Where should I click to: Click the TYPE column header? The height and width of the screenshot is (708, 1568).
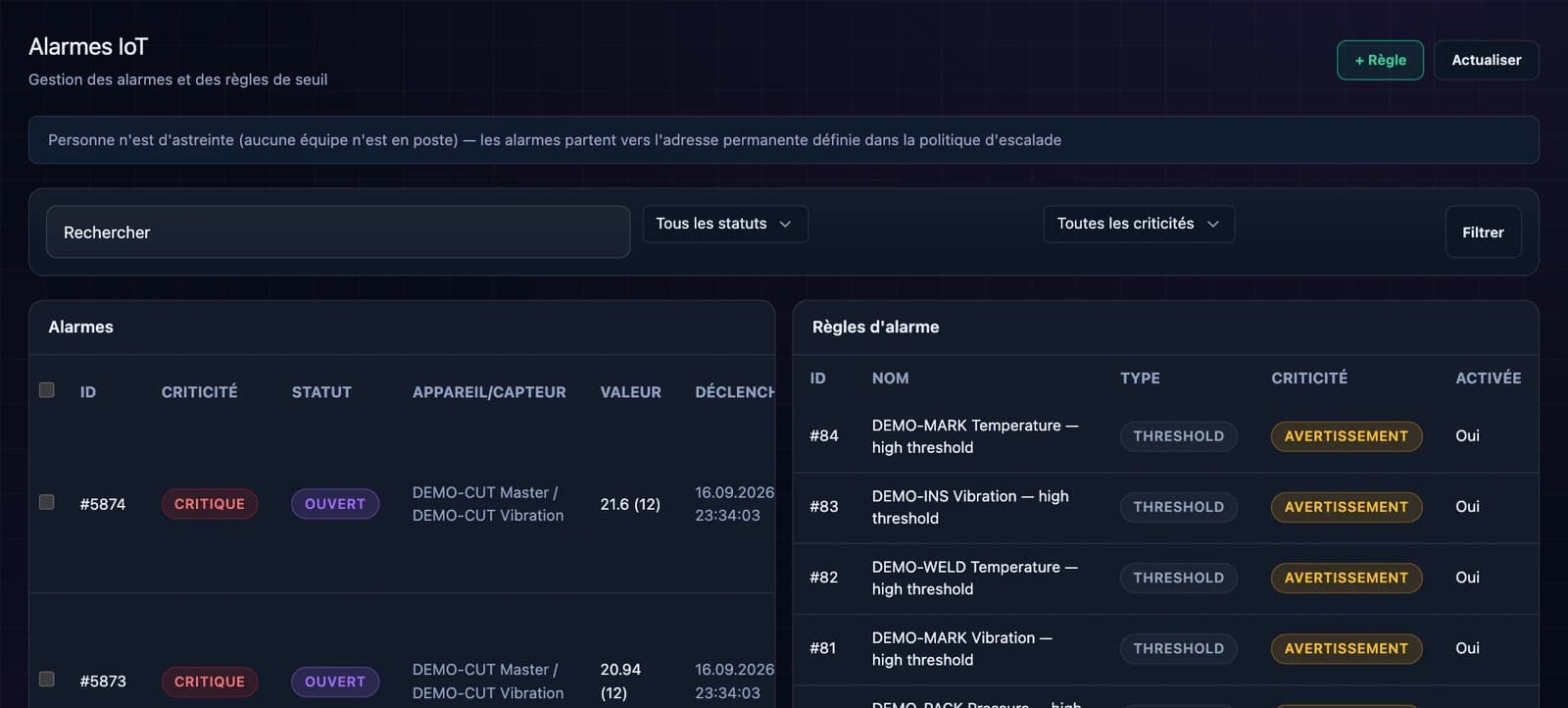click(x=1140, y=379)
